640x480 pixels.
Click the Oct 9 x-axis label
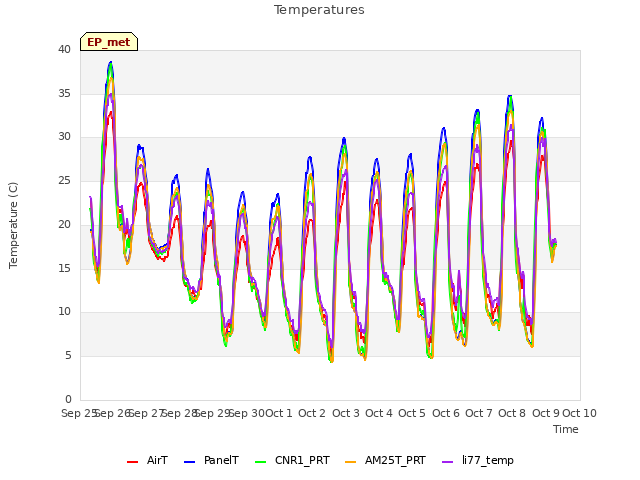[x=546, y=413]
